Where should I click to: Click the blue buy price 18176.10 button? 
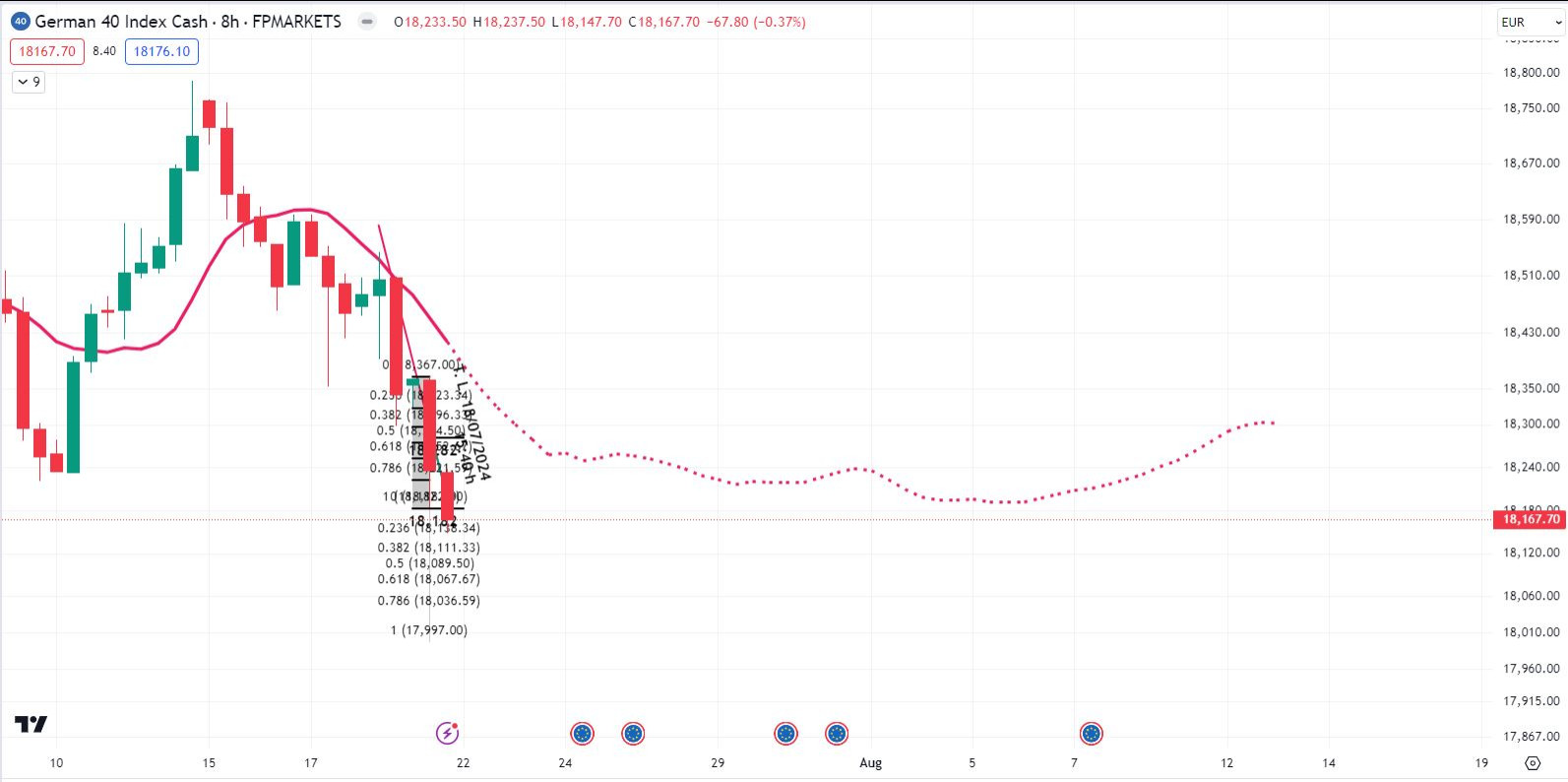(161, 51)
